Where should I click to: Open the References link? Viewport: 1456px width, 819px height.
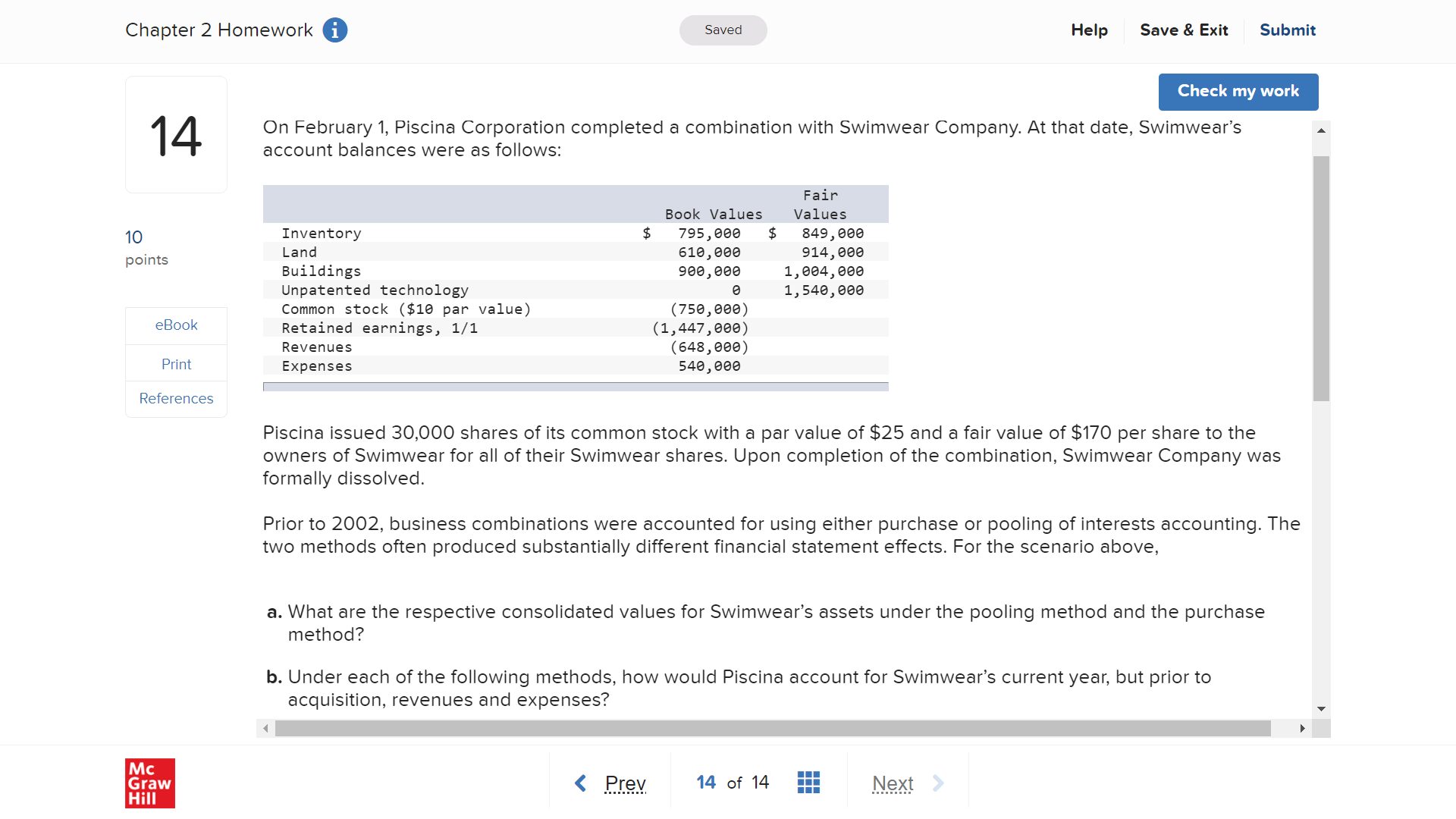click(x=176, y=399)
